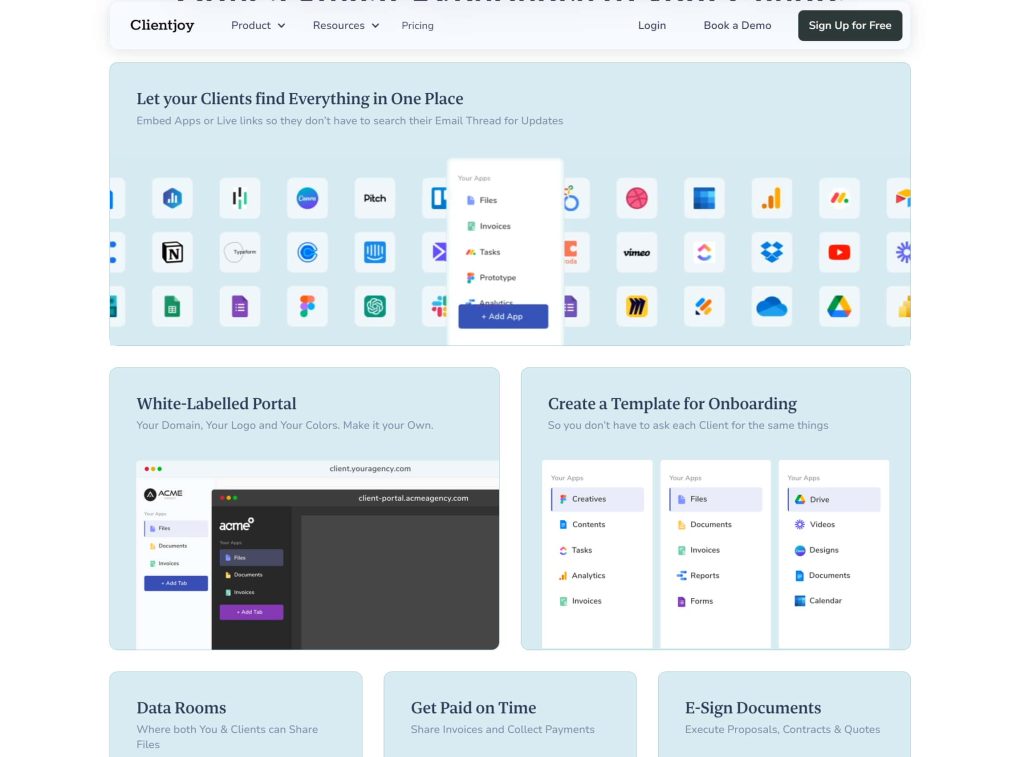
Task: Open Videos in the third template list
Action: click(815, 524)
